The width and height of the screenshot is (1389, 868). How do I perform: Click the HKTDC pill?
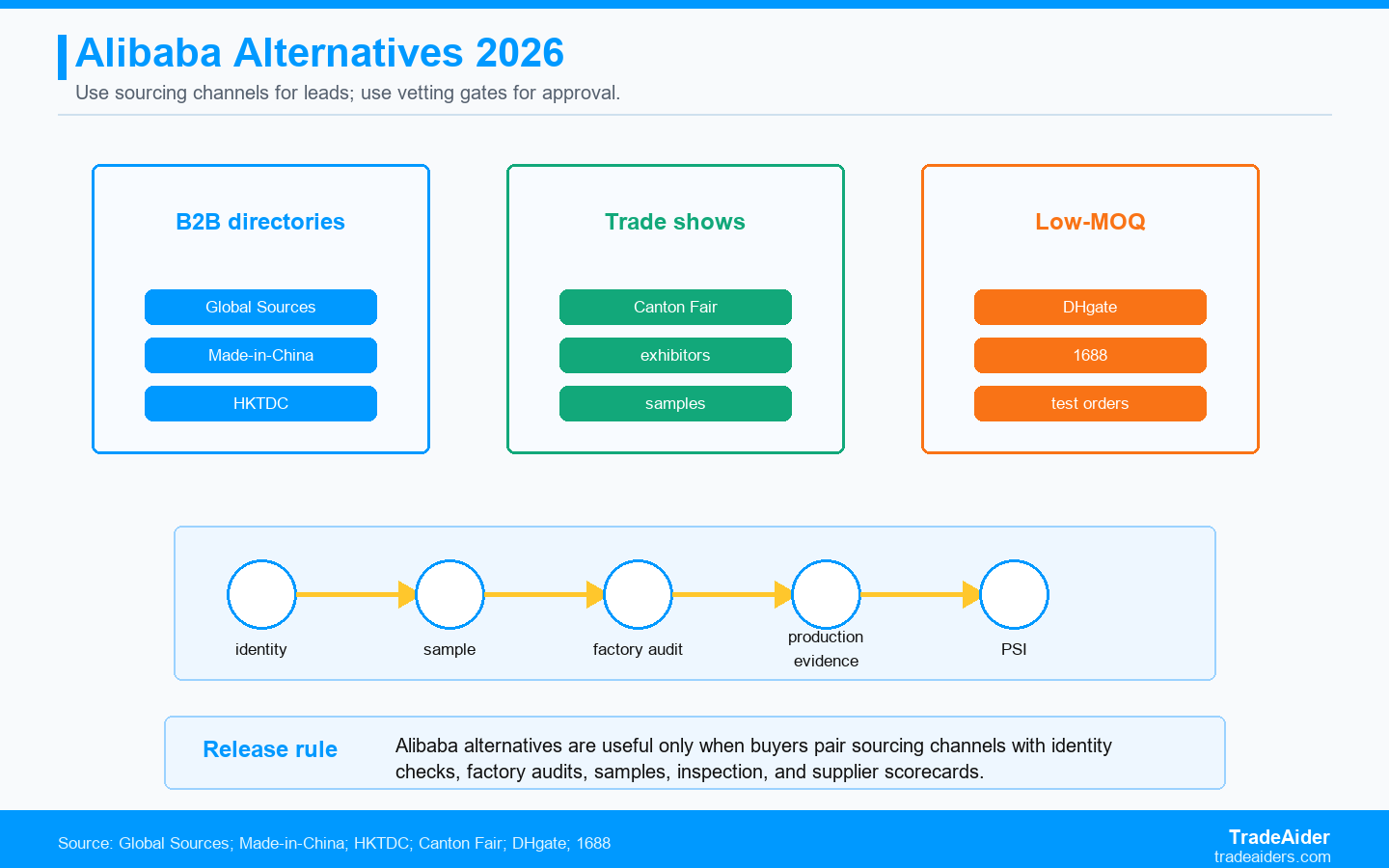tap(260, 403)
